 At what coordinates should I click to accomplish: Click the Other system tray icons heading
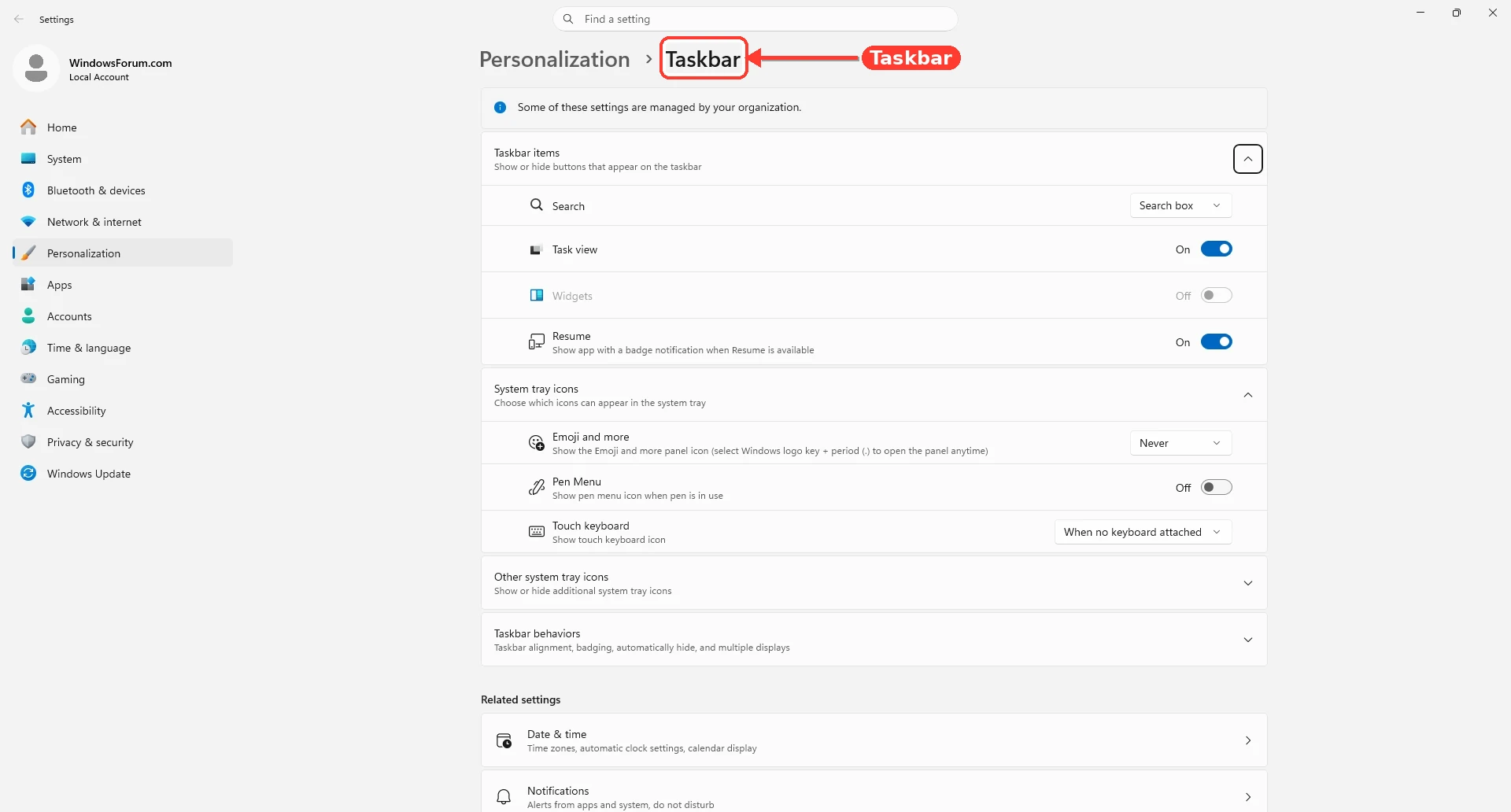551,577
